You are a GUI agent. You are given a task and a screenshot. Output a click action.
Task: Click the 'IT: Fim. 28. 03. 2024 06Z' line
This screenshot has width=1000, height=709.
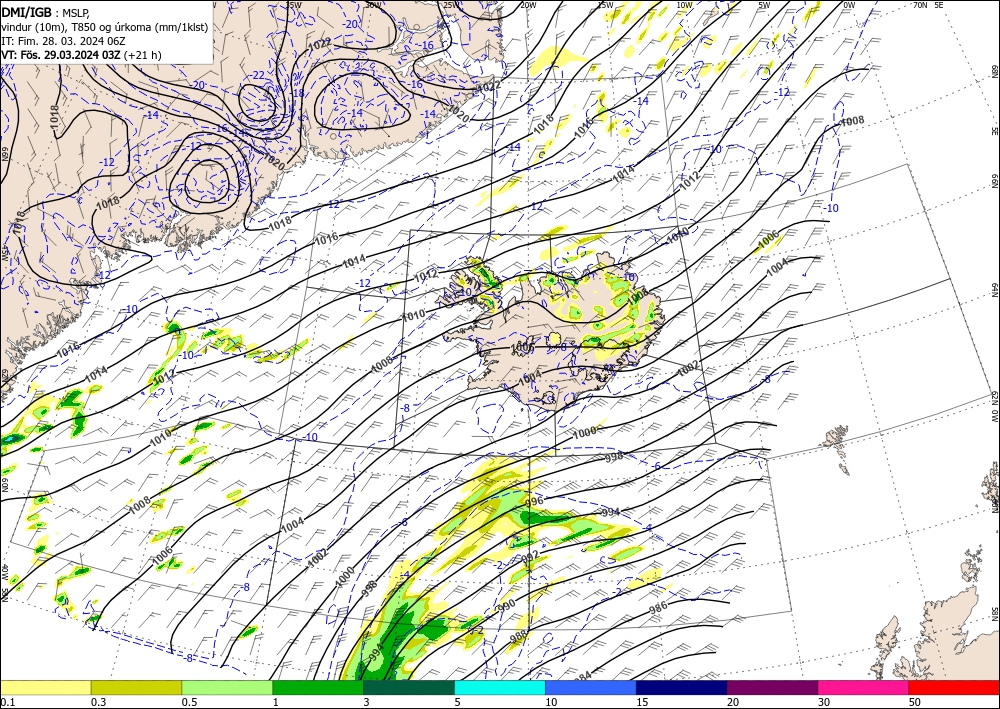pos(63,41)
